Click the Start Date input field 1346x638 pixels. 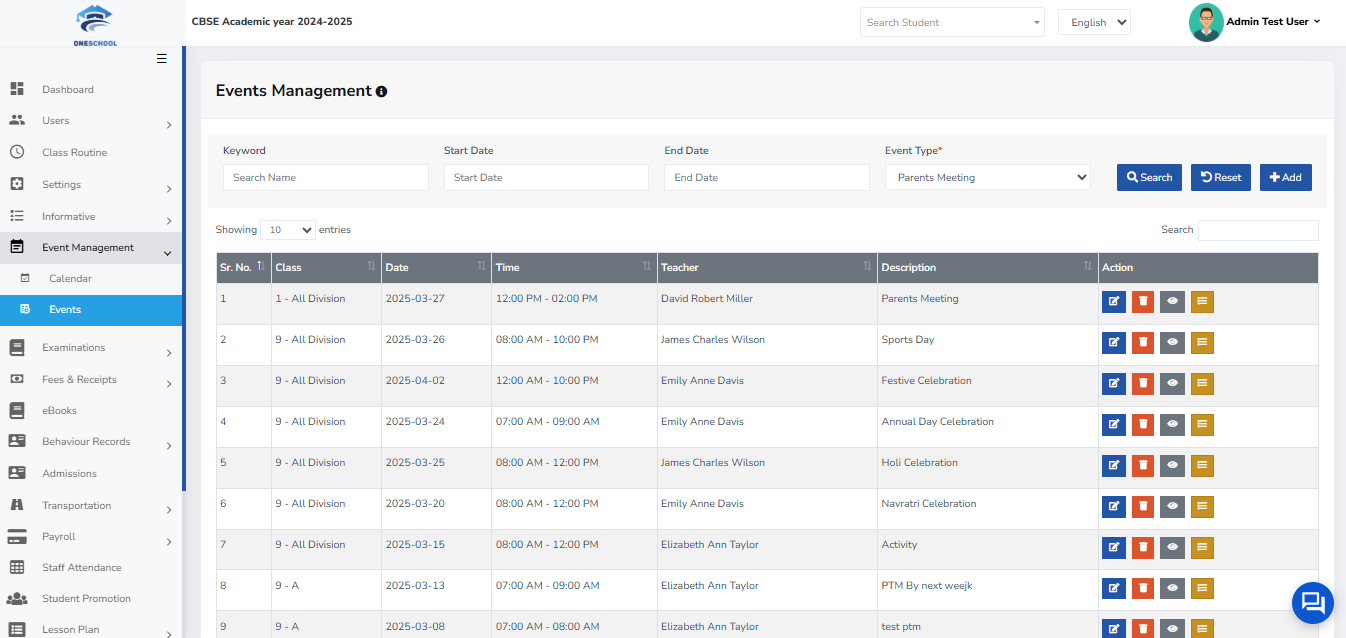pyautogui.click(x=546, y=177)
